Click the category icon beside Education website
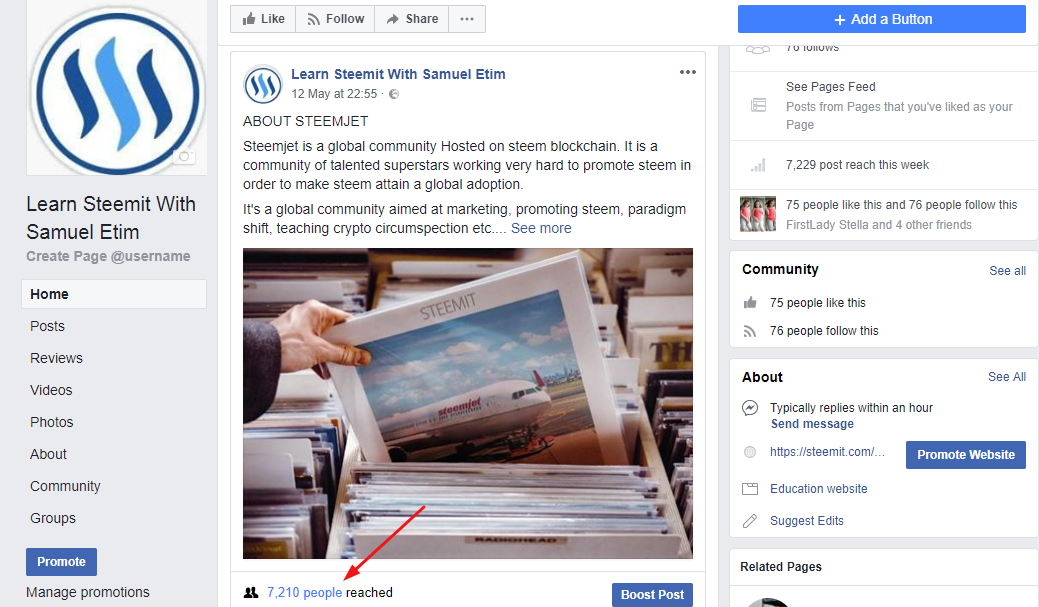The height and width of the screenshot is (607, 1039). point(749,489)
